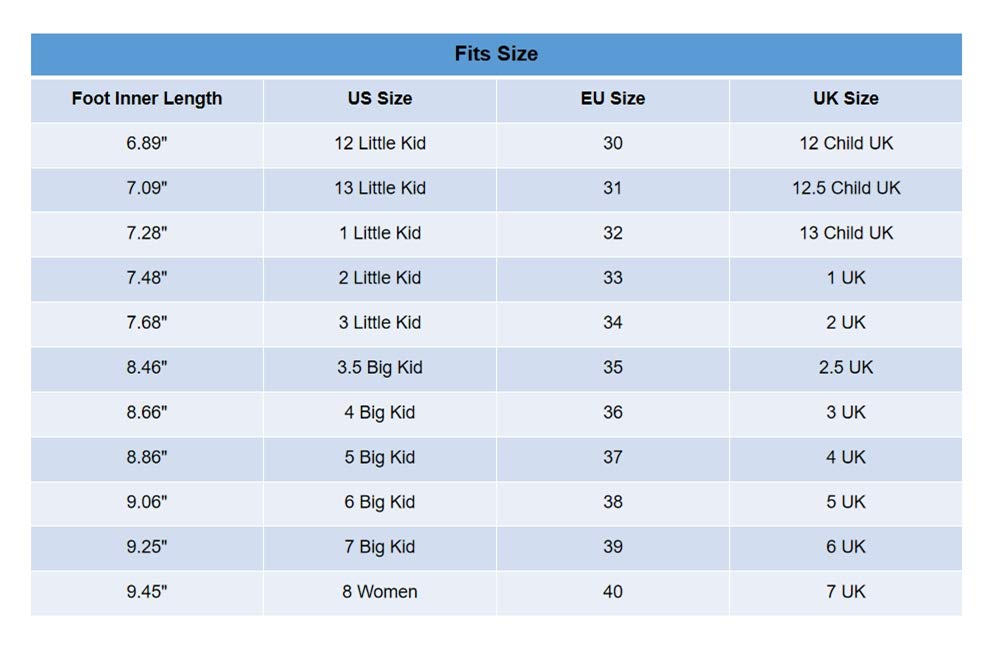Select the 6.89" foot length cell
This screenshot has width=1000, height=650.
click(x=147, y=143)
